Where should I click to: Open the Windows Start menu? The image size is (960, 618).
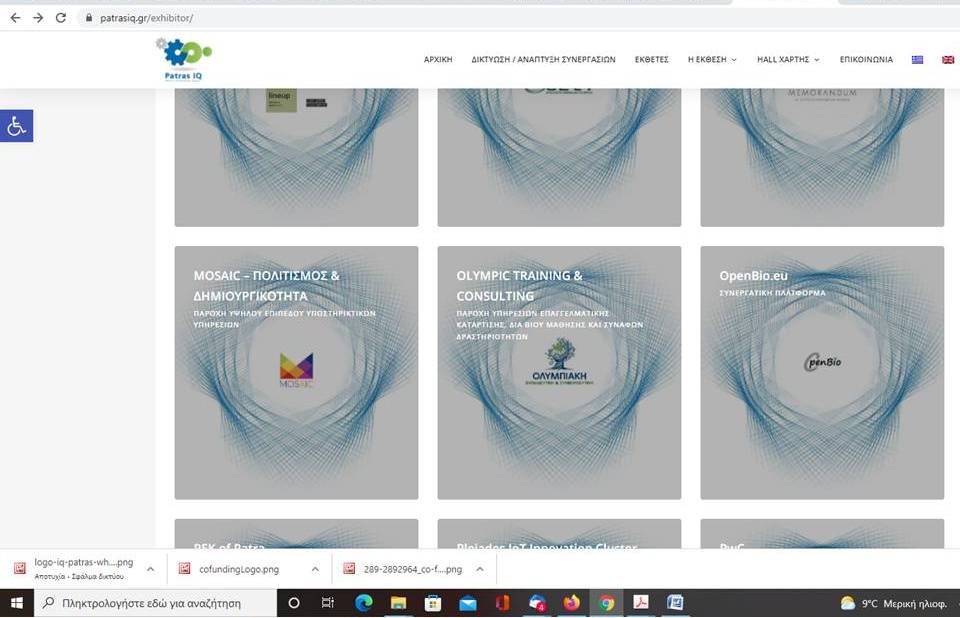click(x=17, y=603)
